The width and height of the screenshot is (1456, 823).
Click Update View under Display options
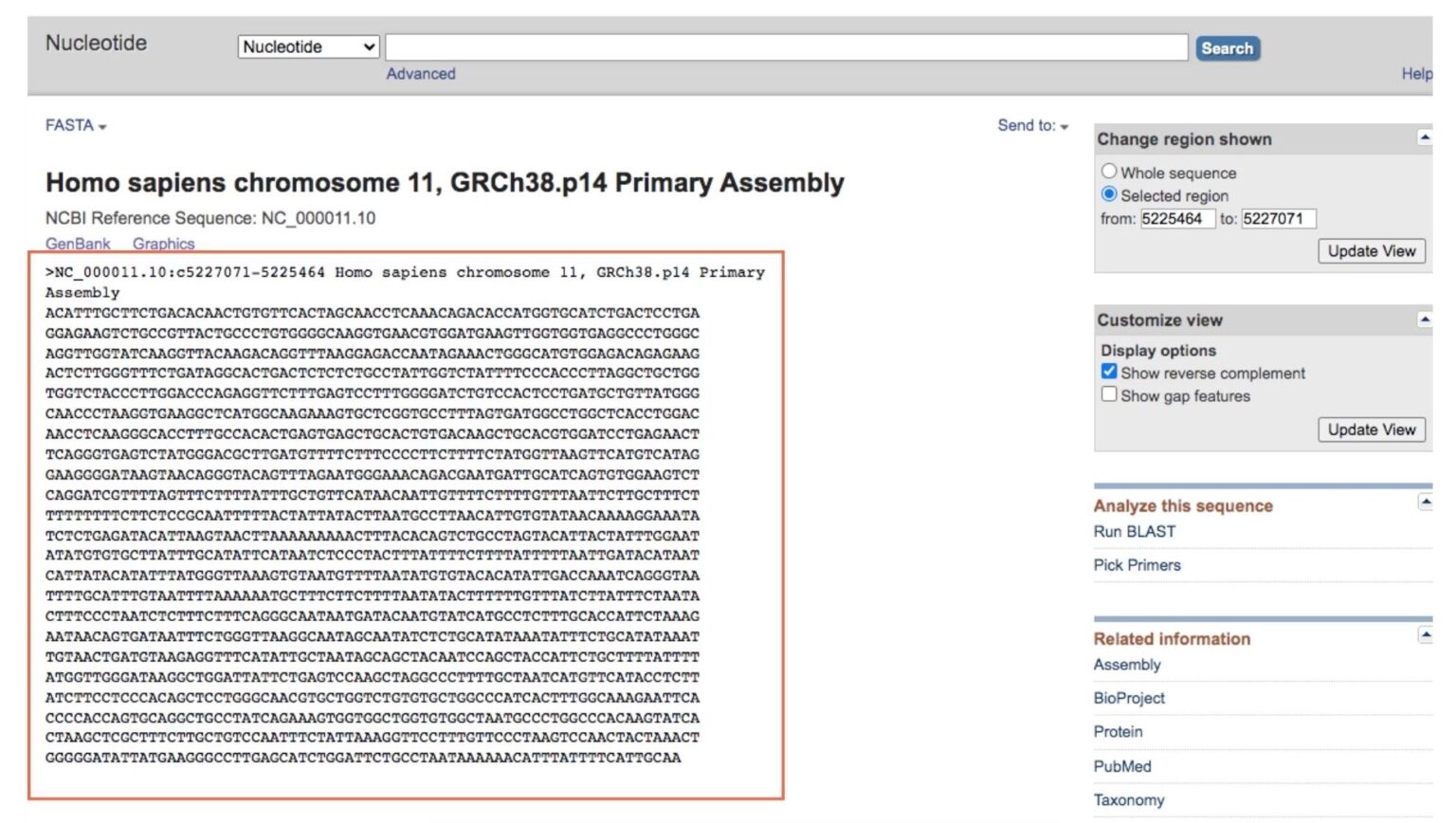pyautogui.click(x=1371, y=429)
